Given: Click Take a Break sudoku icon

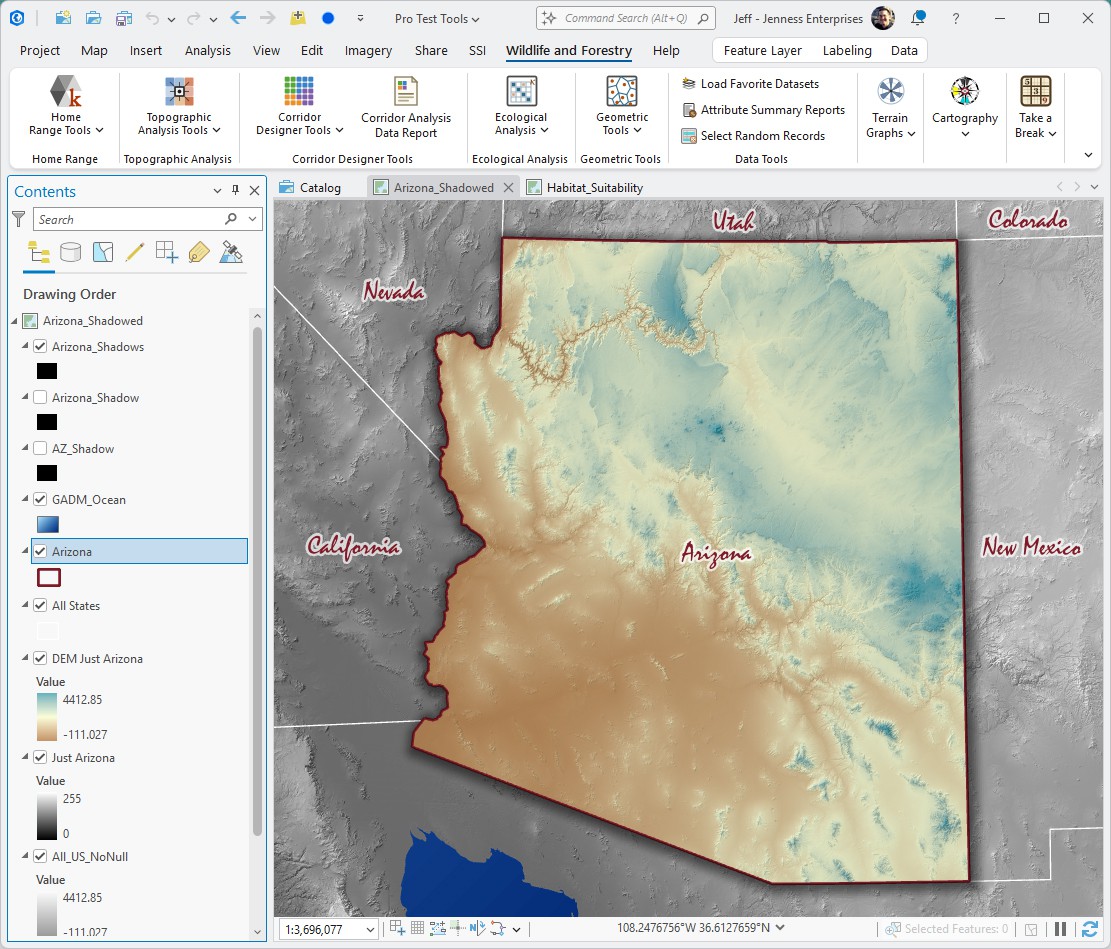Looking at the screenshot, I should (x=1035, y=91).
